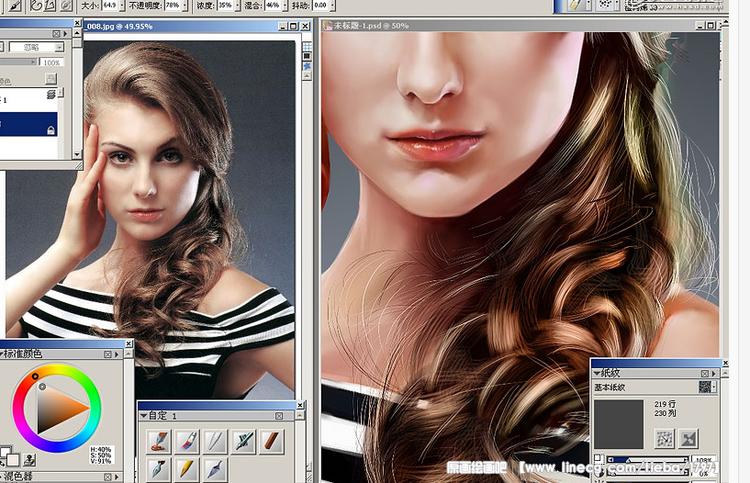The image size is (750, 483).
Task: Click the preserve transparency icon in layers panel
Action: pos(50,78)
